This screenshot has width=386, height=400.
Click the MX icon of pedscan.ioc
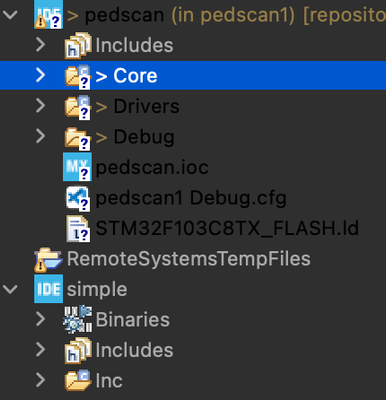tap(77, 167)
